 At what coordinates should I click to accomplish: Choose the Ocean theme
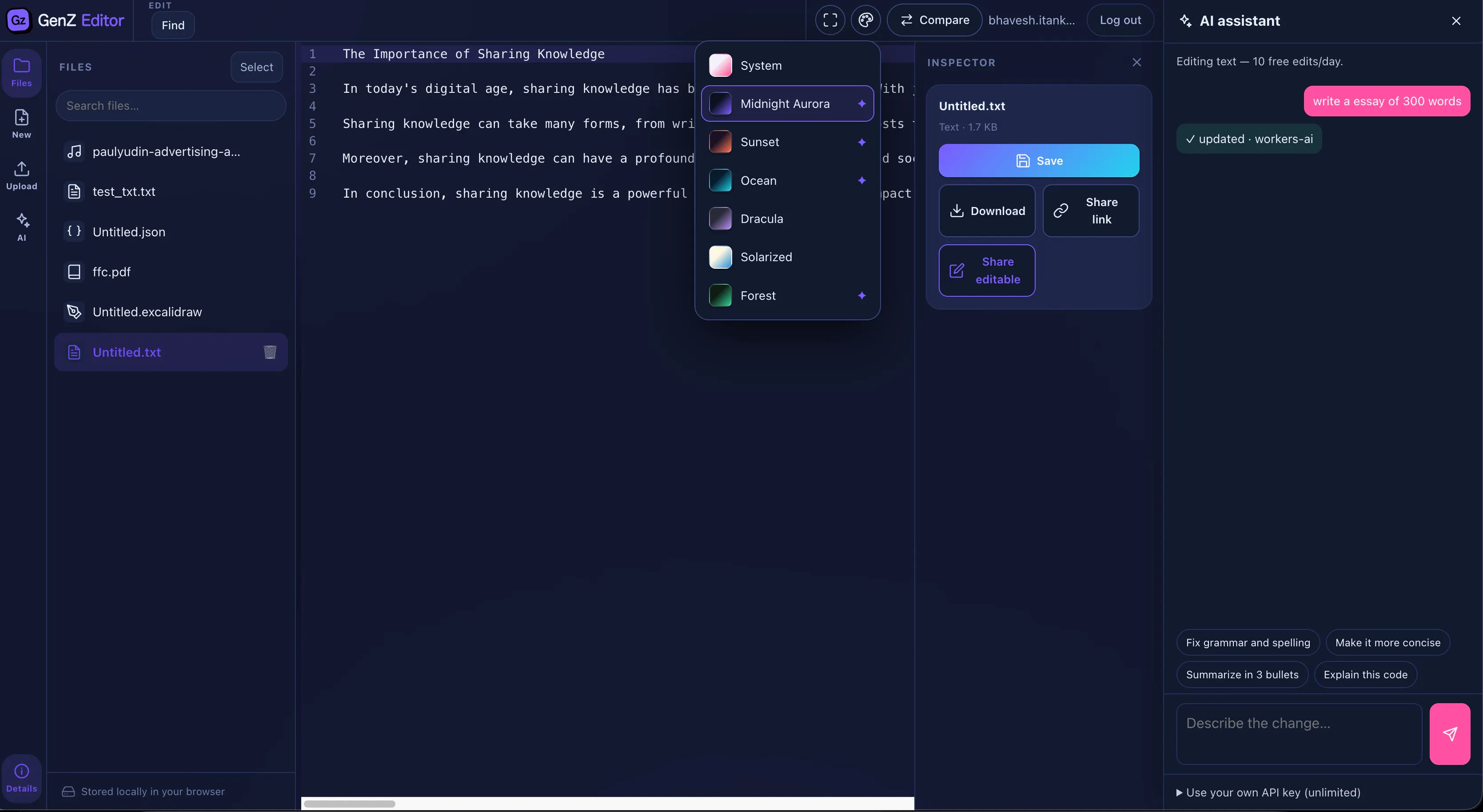click(787, 180)
